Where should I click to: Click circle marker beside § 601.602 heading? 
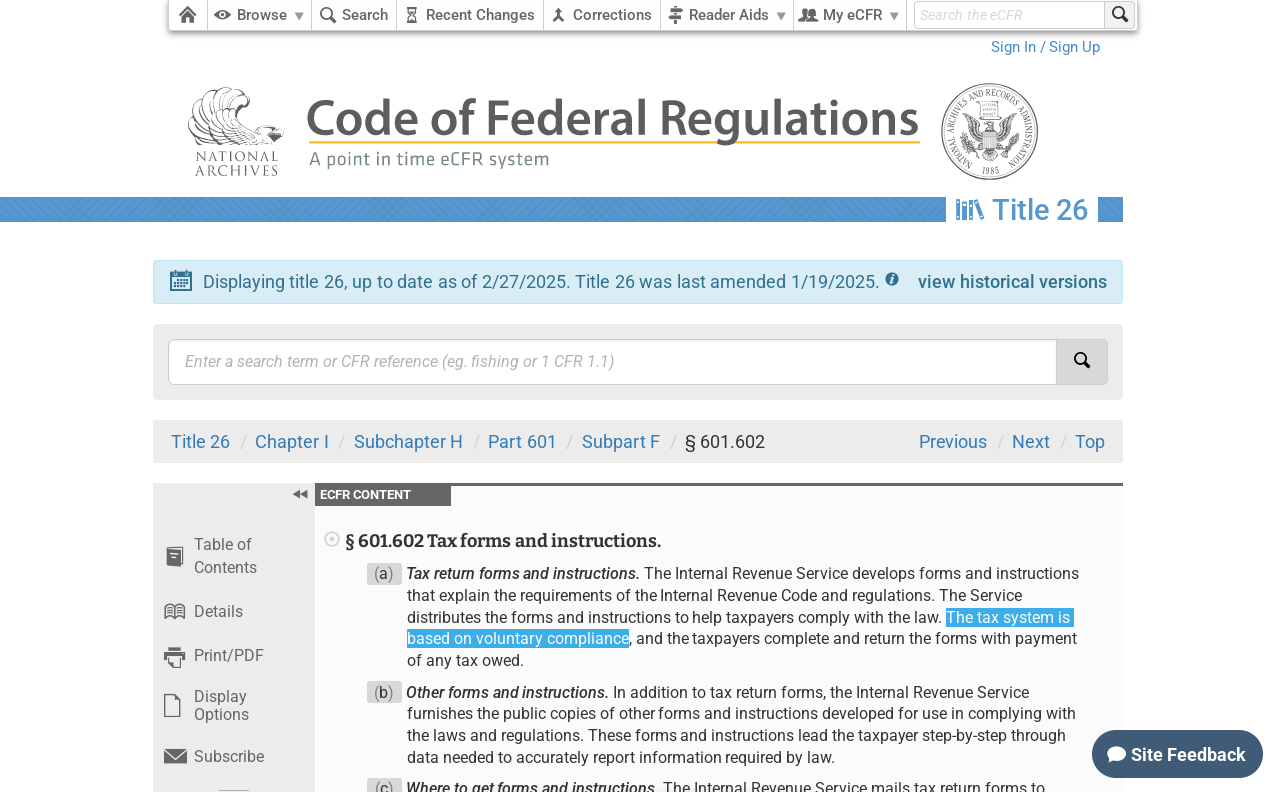332,539
